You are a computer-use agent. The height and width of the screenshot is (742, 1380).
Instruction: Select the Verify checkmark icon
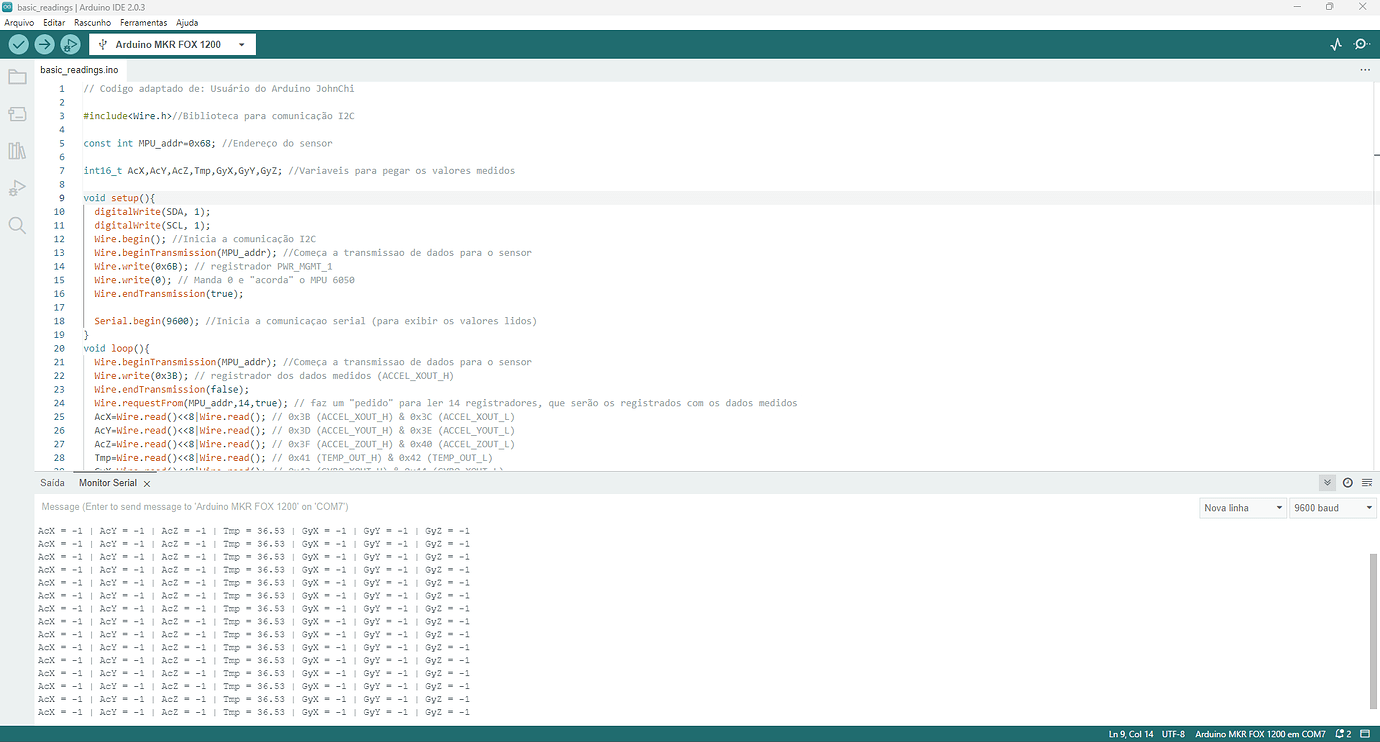[17, 44]
